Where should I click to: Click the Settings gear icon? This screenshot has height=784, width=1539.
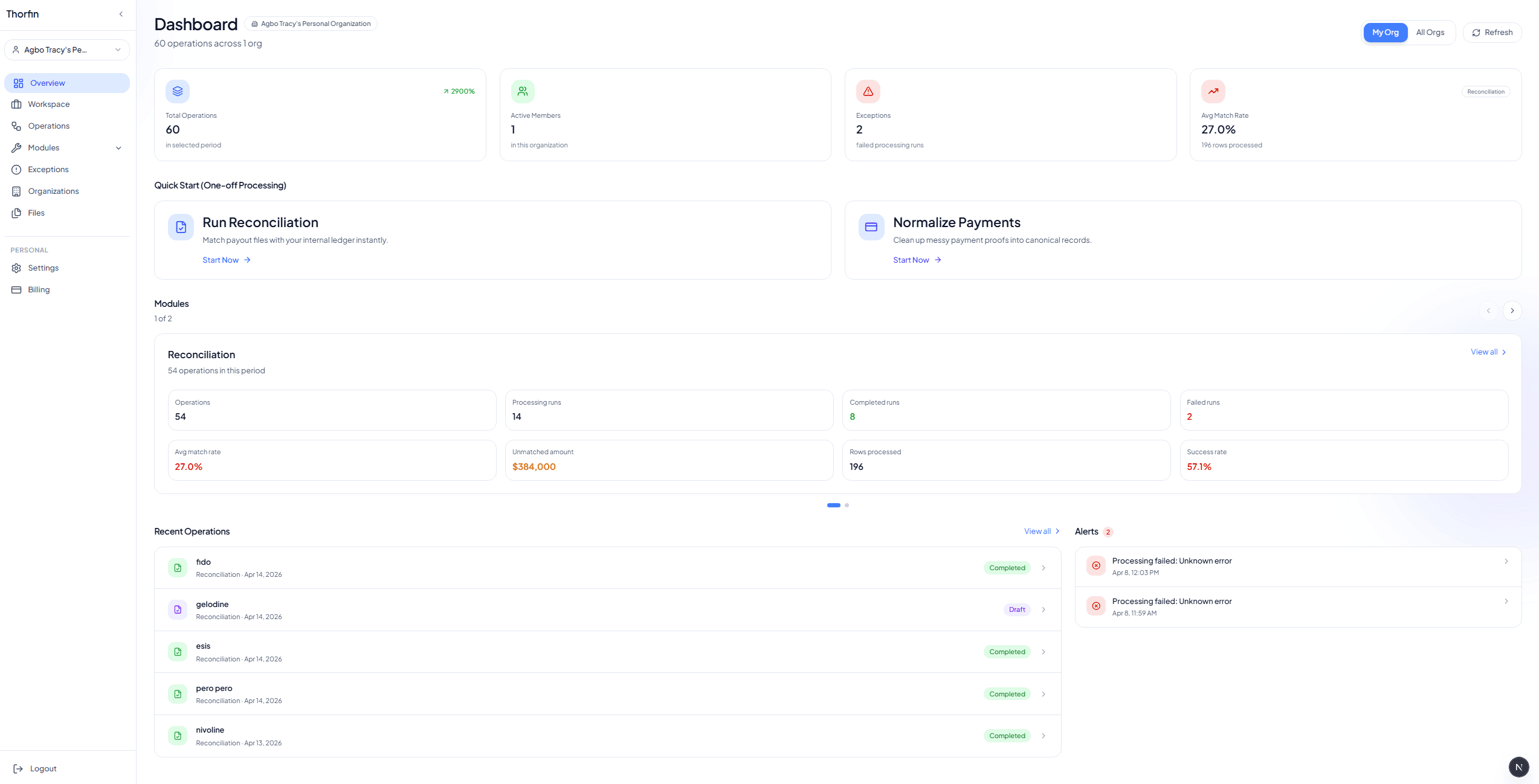point(16,268)
